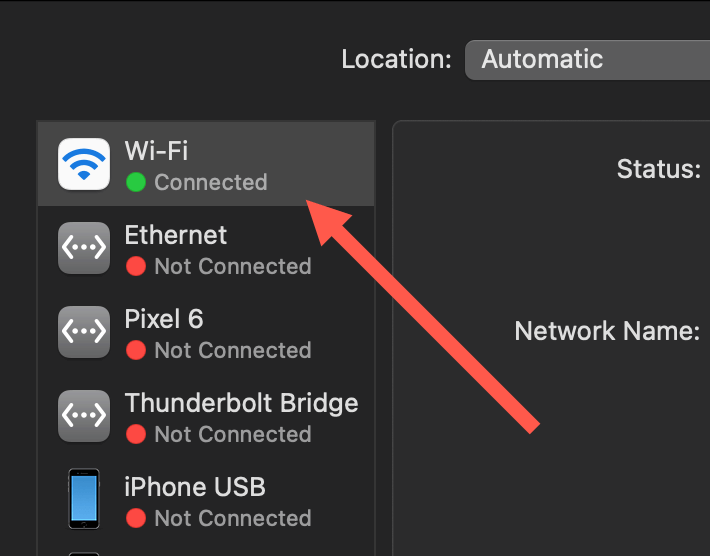Click Ethernet red status indicator dot
The image size is (710, 556).
tap(136, 266)
